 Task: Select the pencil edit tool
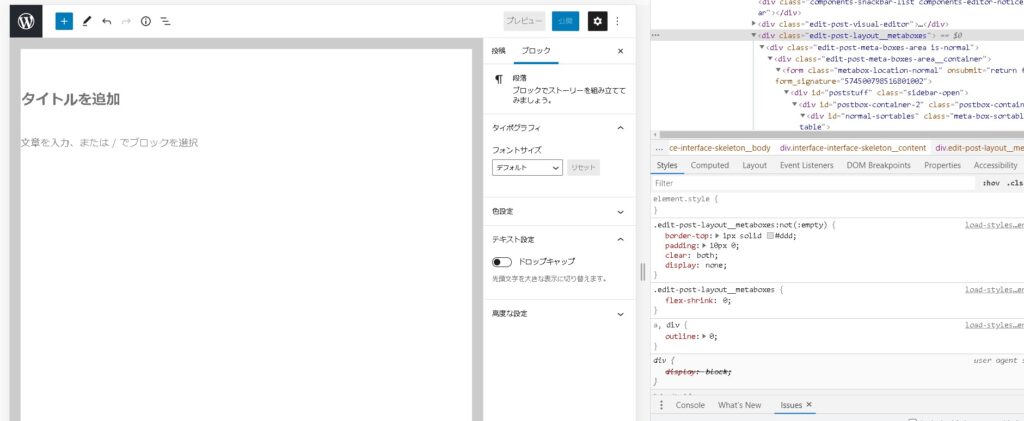click(86, 20)
